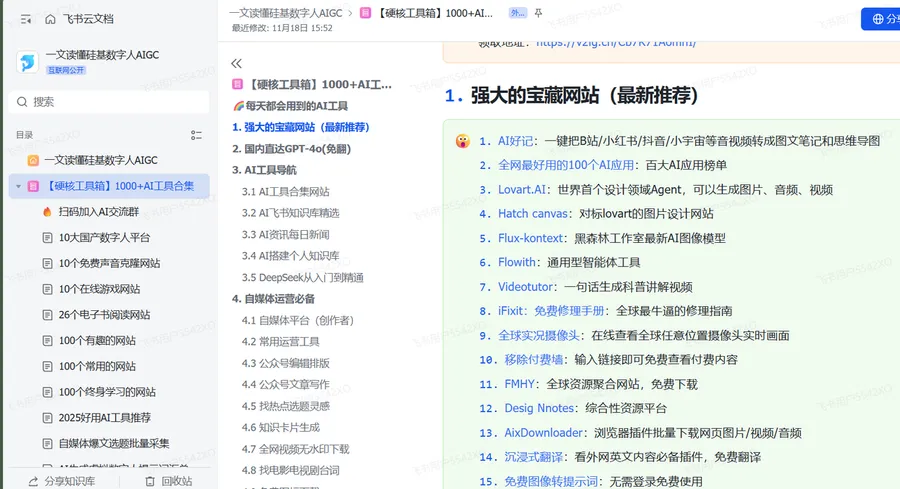Jump to outline section 2. 国内直达GPT-4o(免翻)
Viewport: 900px width, 489px height.
click(291, 149)
